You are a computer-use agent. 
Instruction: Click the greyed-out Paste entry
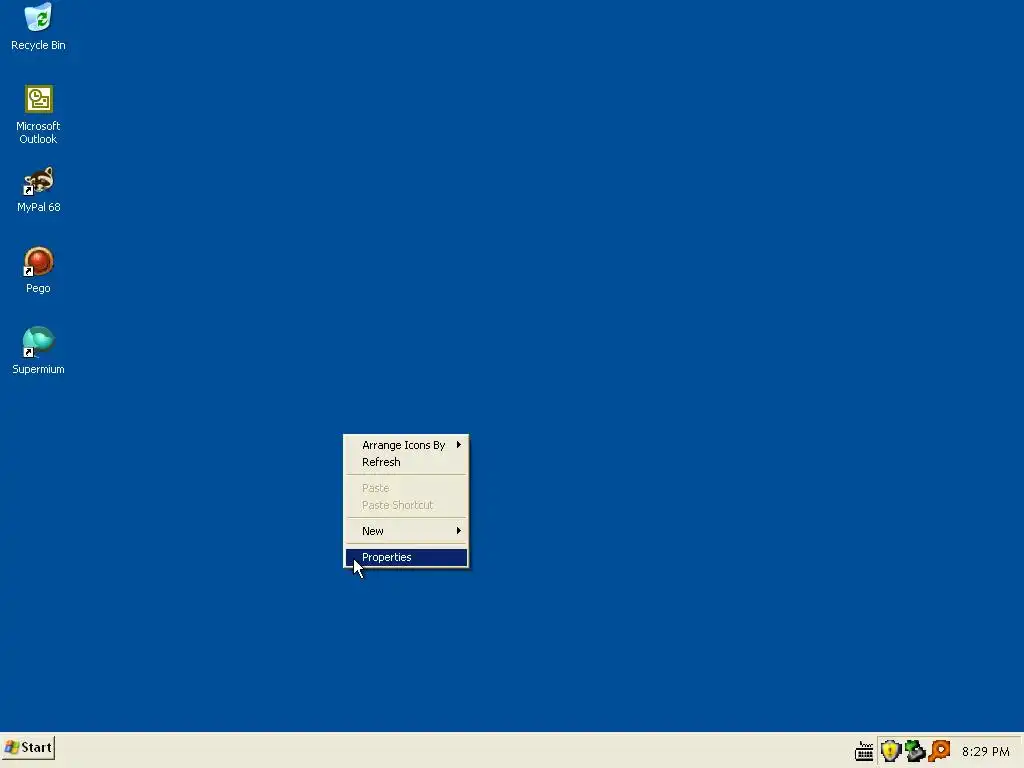click(x=406, y=488)
